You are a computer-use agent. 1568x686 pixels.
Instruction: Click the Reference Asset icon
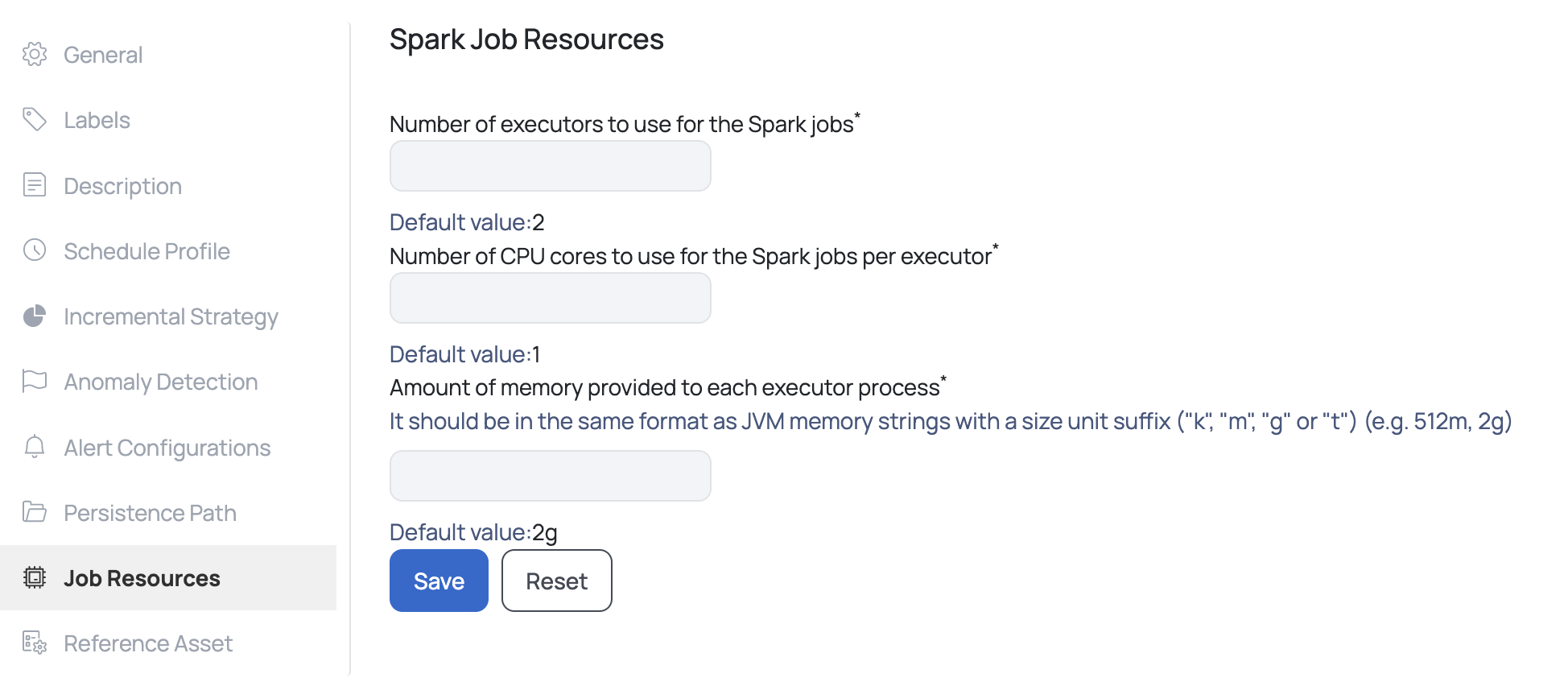point(35,643)
